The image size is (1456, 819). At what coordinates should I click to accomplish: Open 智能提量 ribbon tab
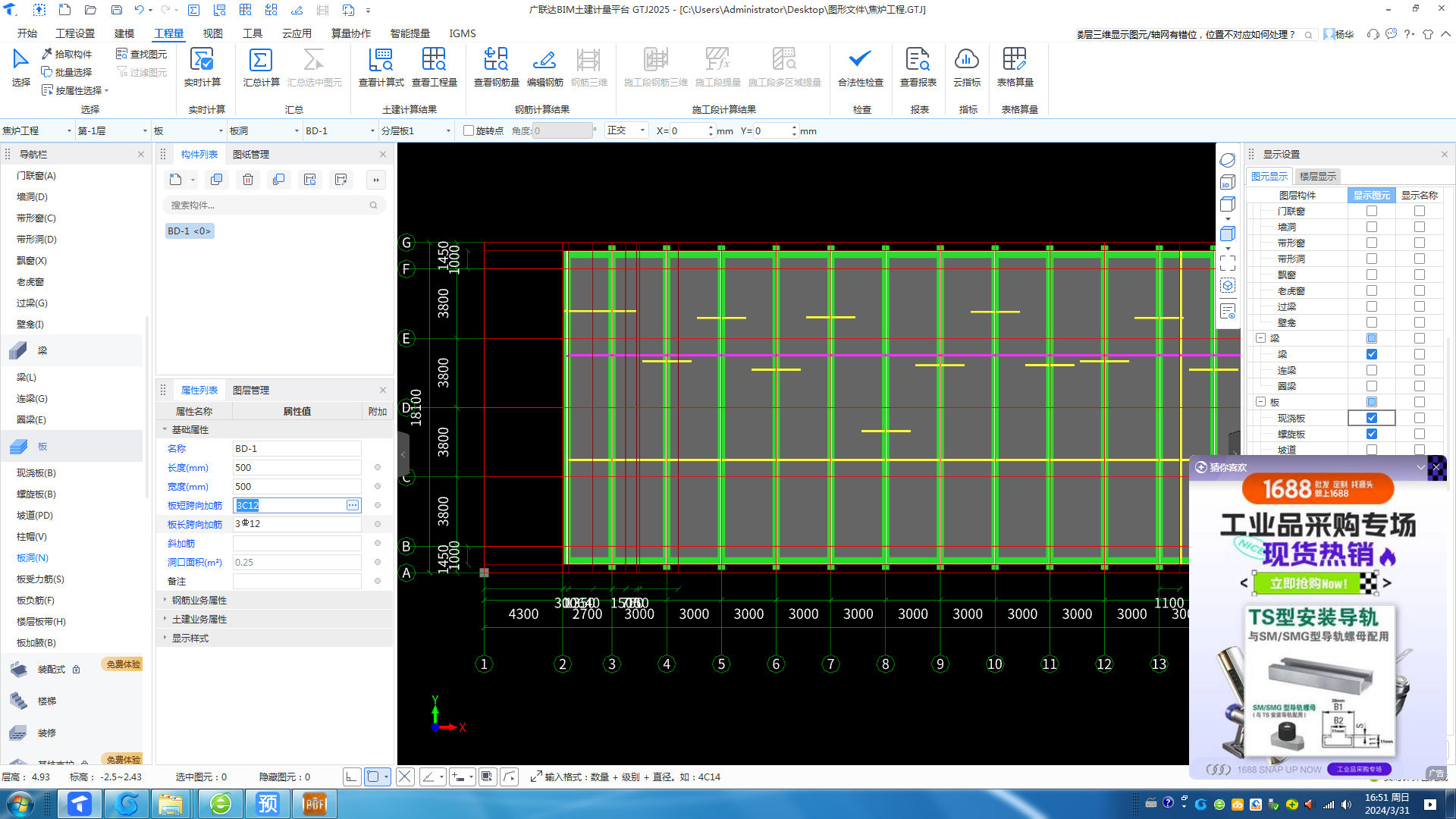(409, 33)
